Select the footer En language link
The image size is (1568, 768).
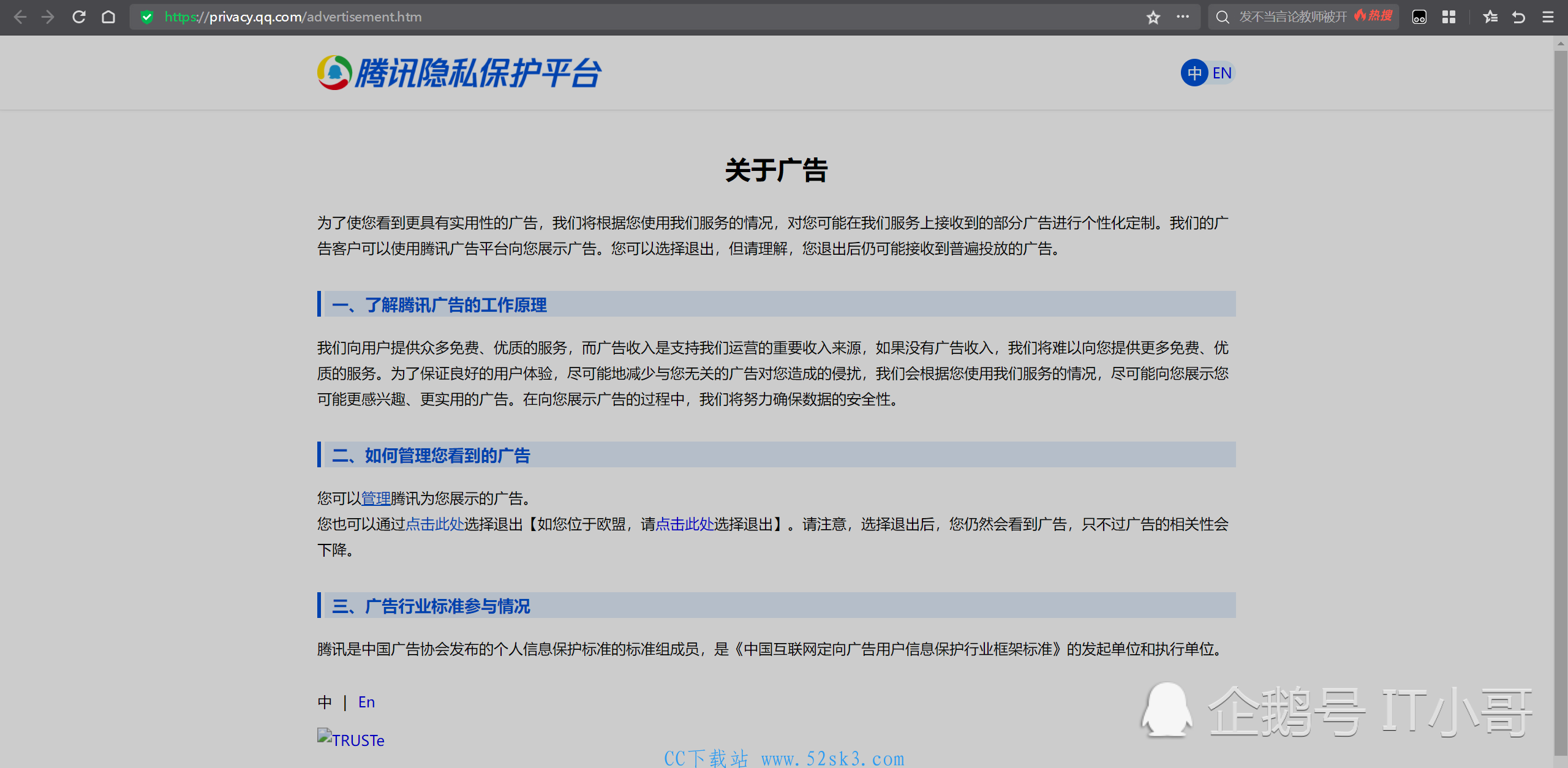366,702
